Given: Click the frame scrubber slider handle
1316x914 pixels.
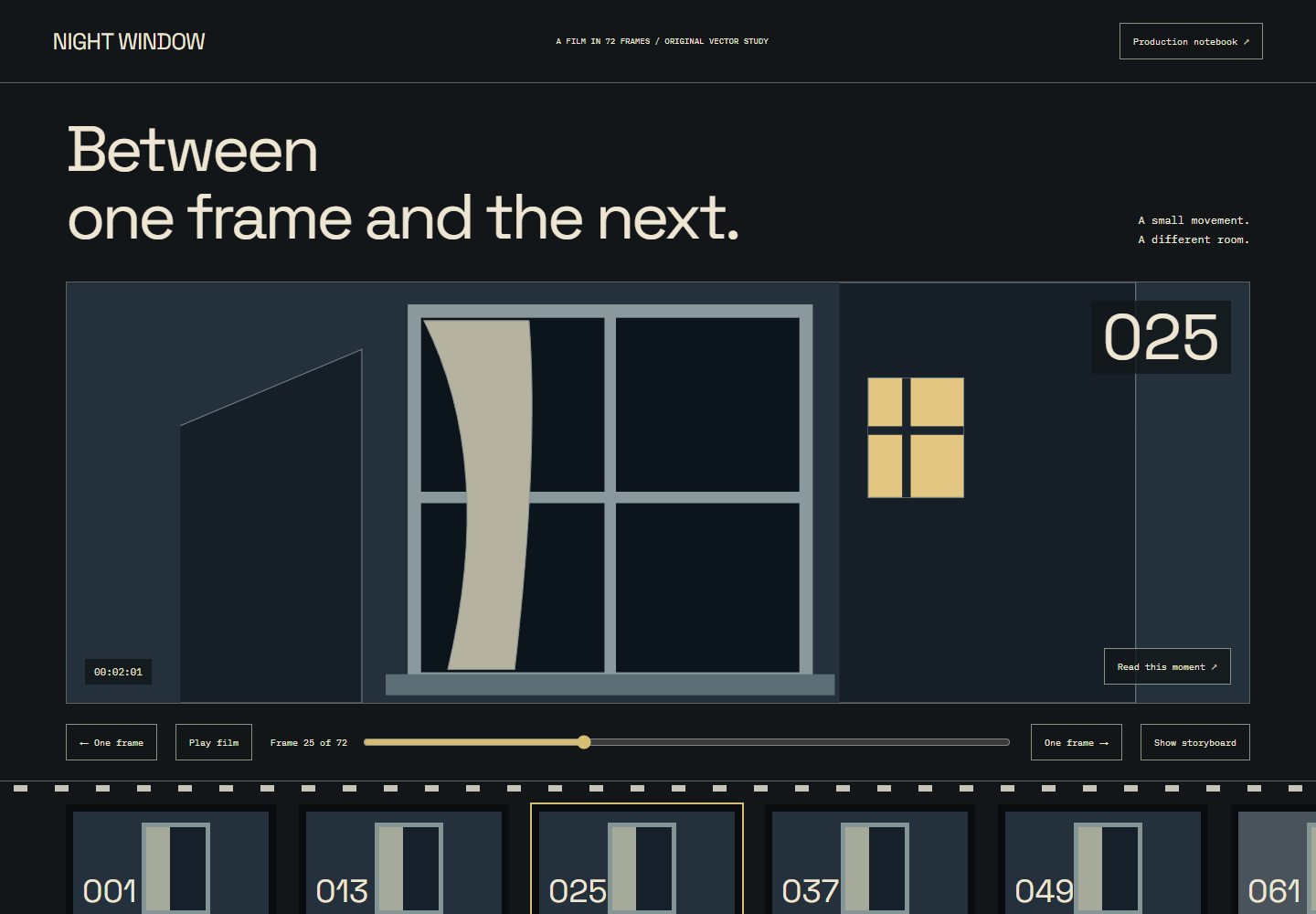Looking at the screenshot, I should [x=584, y=742].
